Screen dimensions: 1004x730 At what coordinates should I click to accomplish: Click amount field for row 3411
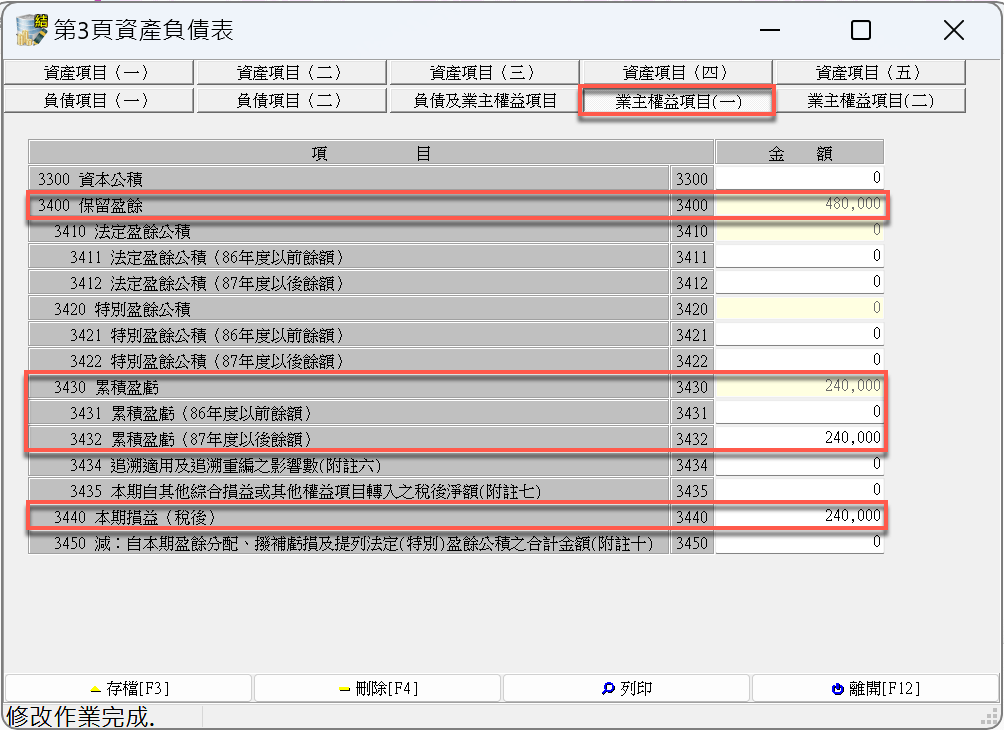(x=799, y=256)
